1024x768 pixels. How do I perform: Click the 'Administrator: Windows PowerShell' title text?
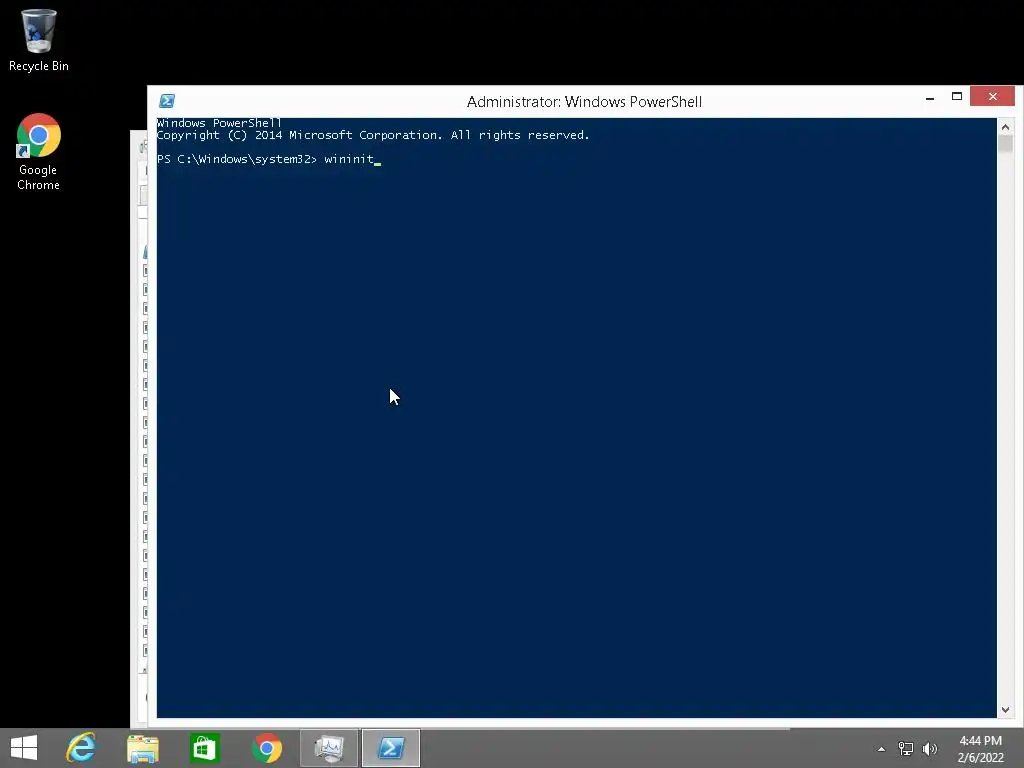point(584,102)
